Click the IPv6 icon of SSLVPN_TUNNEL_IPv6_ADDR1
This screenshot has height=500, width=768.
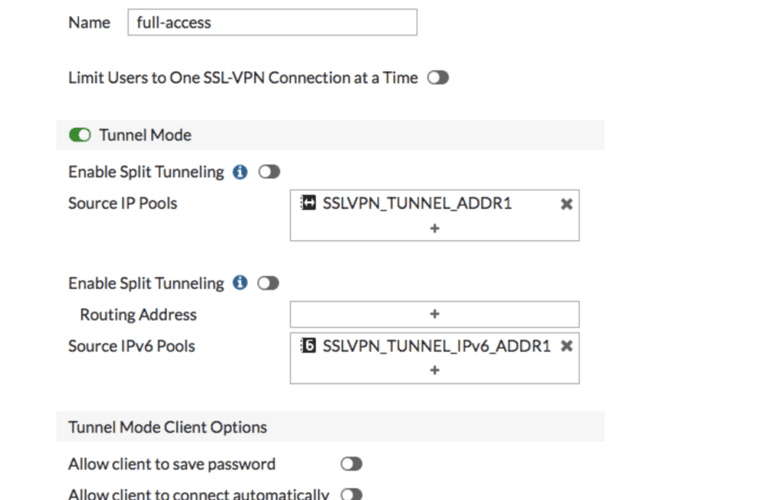coord(308,345)
